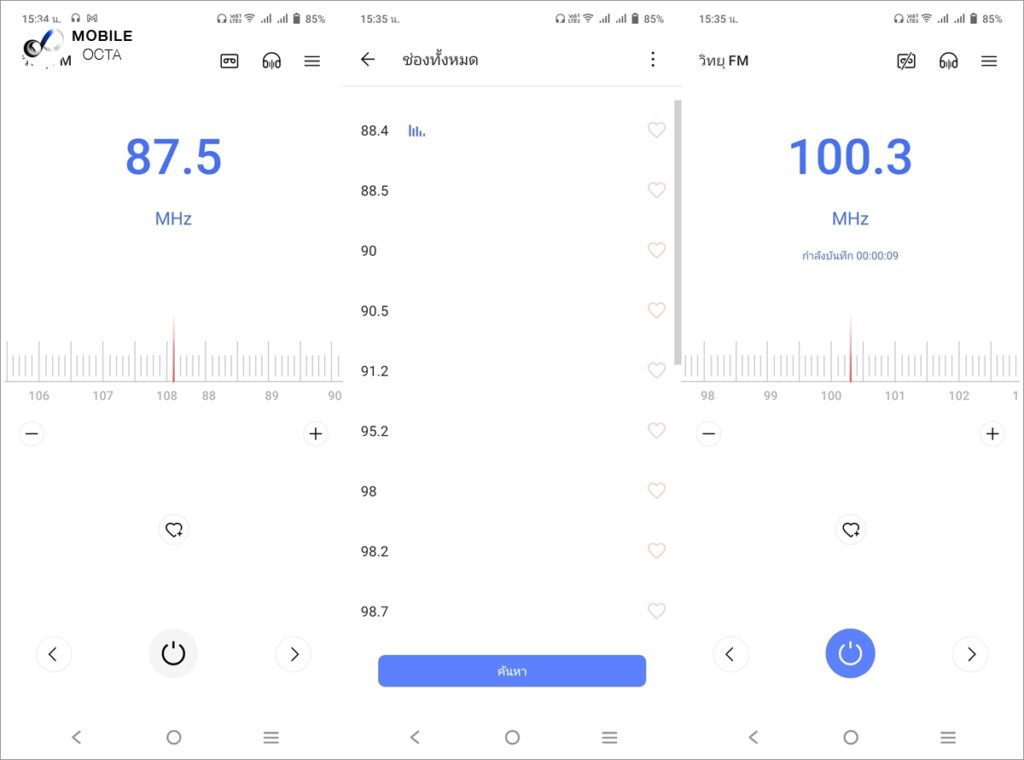Turn off radio power button at 100.3
Screen dimensions: 1024x760
coord(850,654)
